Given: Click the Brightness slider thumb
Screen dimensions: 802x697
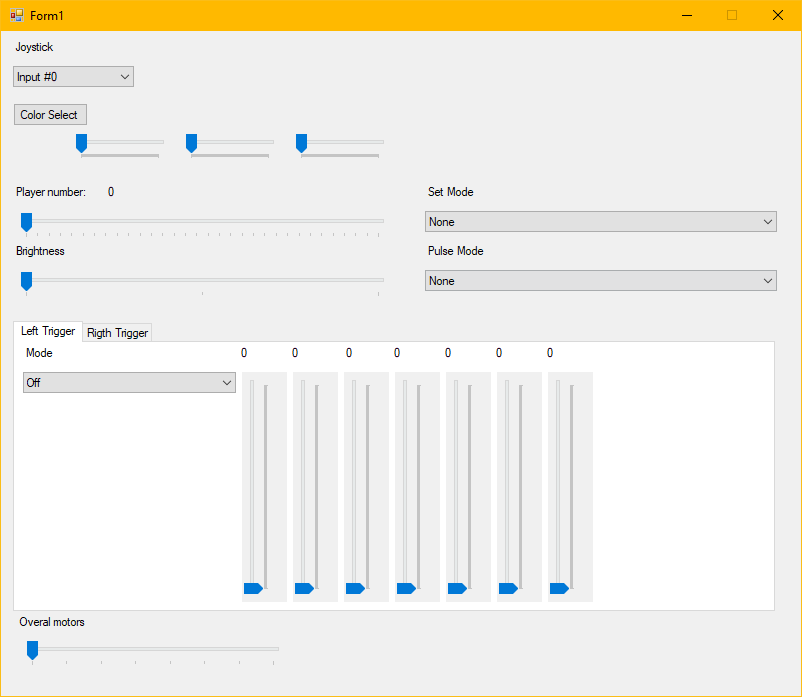Looking at the screenshot, I should point(26,281).
